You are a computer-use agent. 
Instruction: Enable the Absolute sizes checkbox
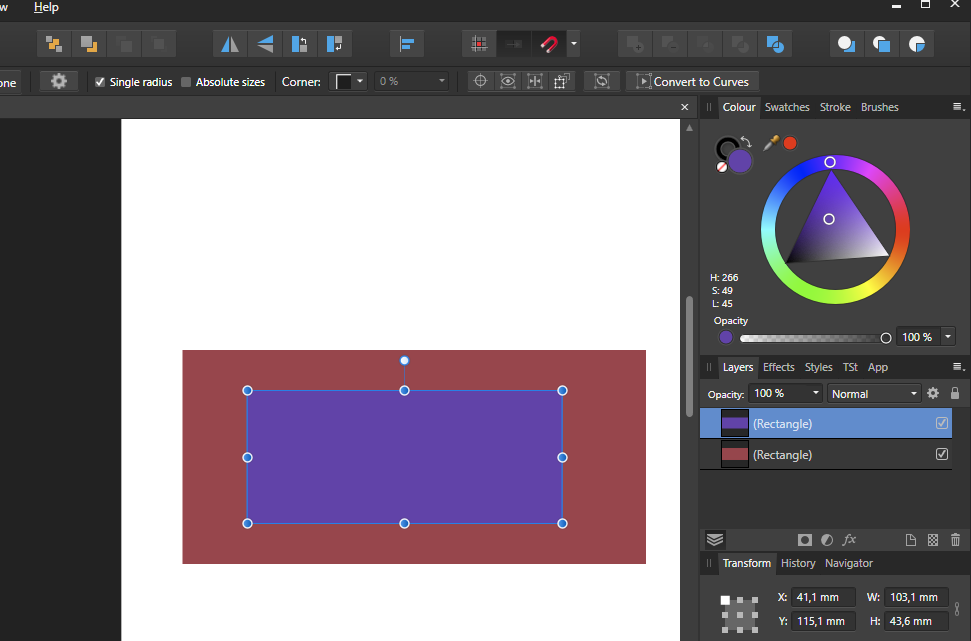(x=186, y=82)
